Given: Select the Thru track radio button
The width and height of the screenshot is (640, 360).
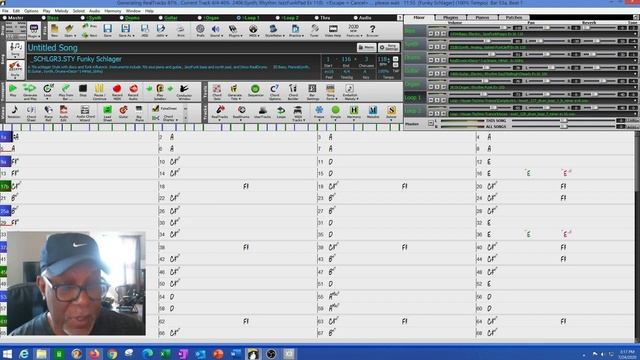Looking at the screenshot, I should [x=317, y=18].
